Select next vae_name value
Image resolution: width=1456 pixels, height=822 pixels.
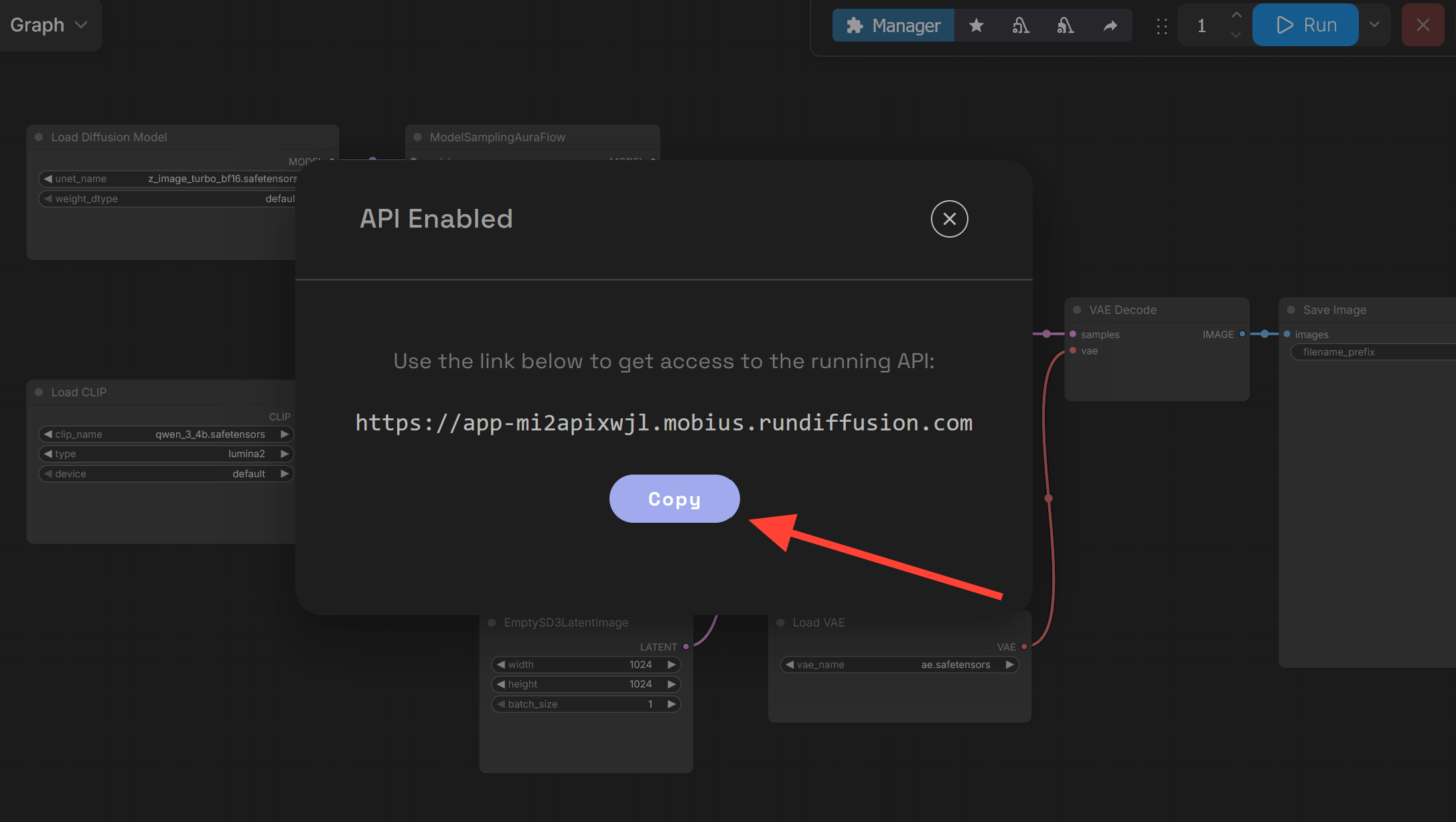click(x=1009, y=665)
